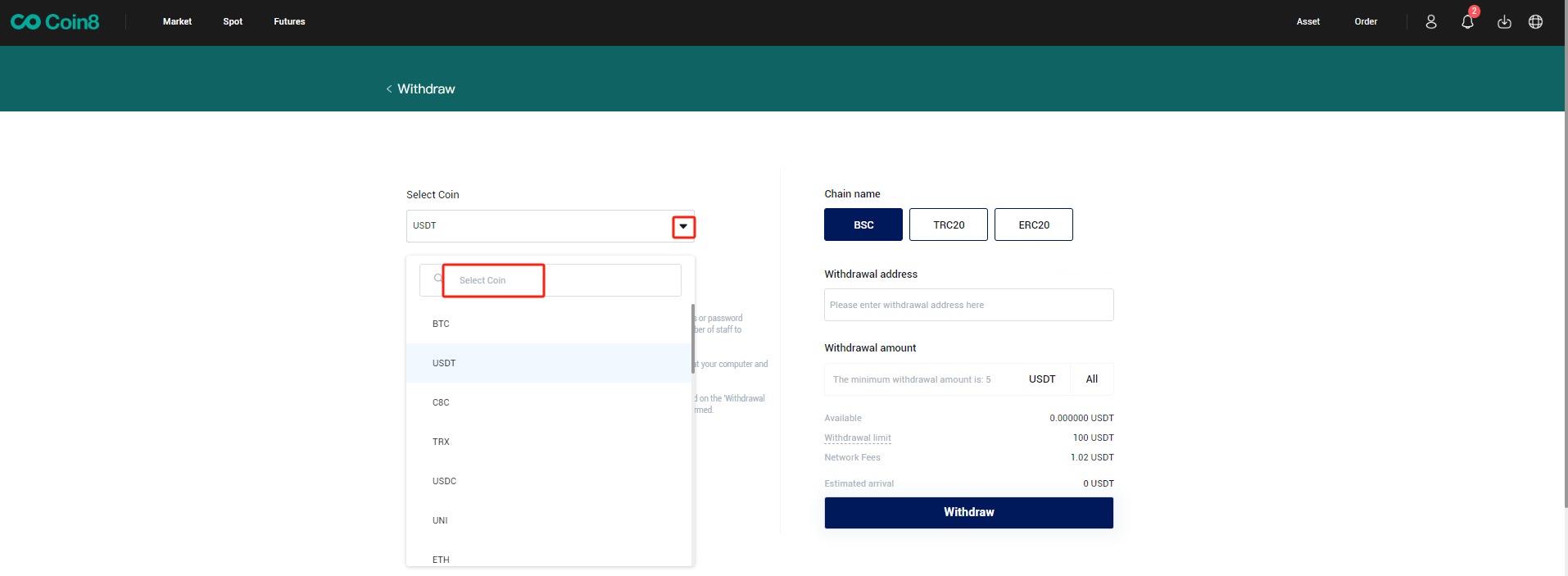Open the Market menu
The image size is (1568, 576).
[x=177, y=22]
